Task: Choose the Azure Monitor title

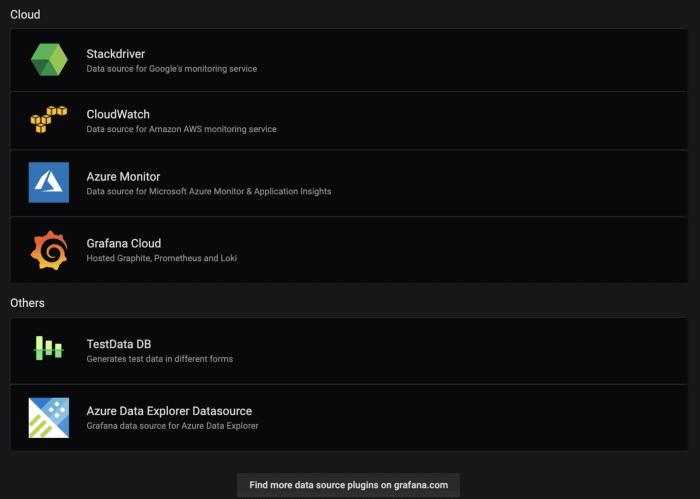Action: (123, 177)
